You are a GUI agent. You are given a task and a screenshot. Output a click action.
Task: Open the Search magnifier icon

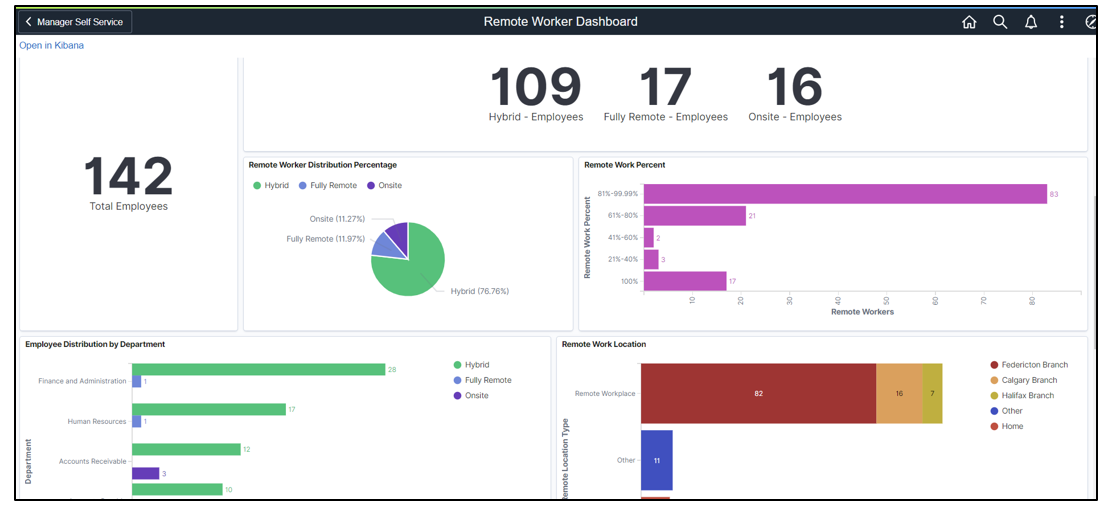pyautogui.click(x=1000, y=22)
